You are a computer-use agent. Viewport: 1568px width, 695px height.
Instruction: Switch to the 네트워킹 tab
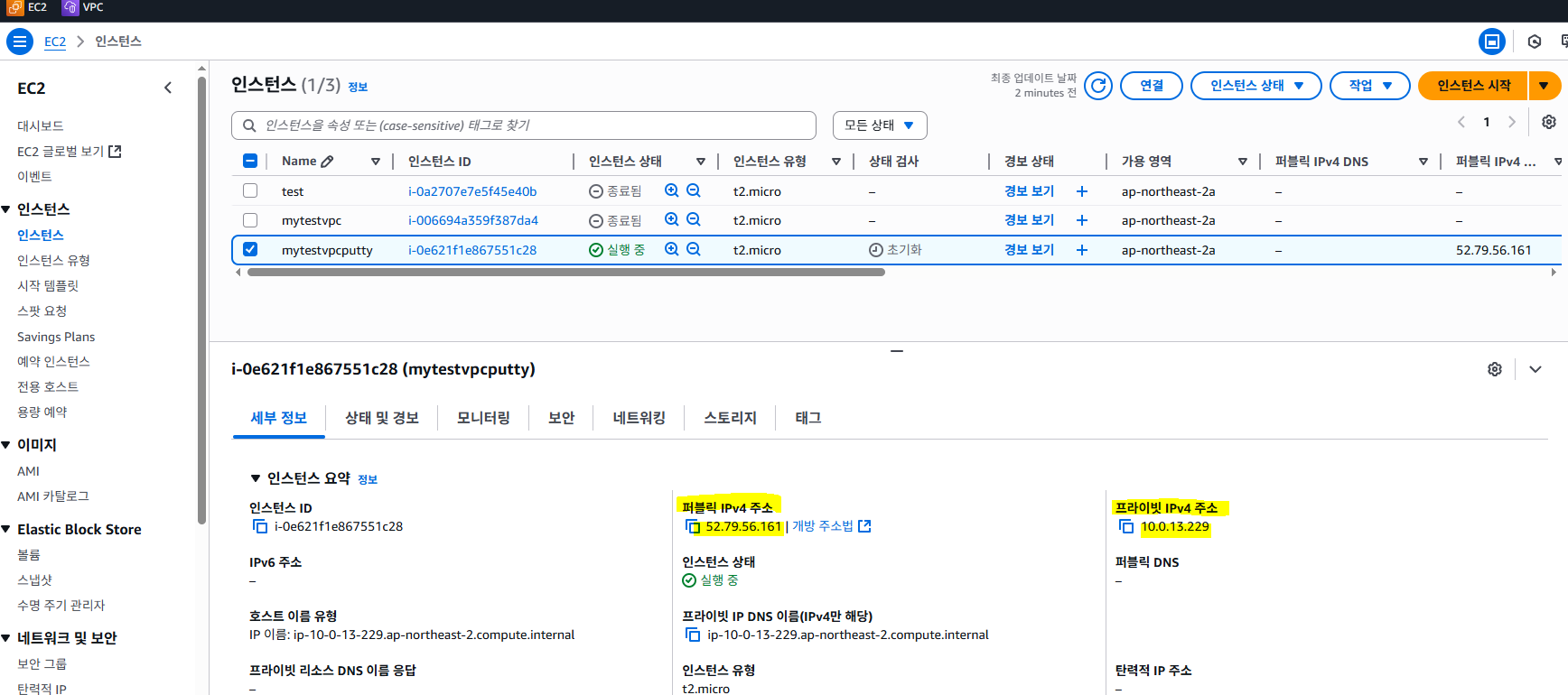click(639, 418)
